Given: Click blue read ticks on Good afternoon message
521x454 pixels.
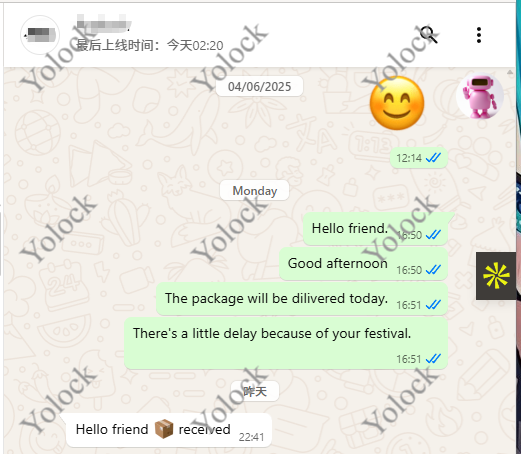Looking at the screenshot, I should (434, 269).
